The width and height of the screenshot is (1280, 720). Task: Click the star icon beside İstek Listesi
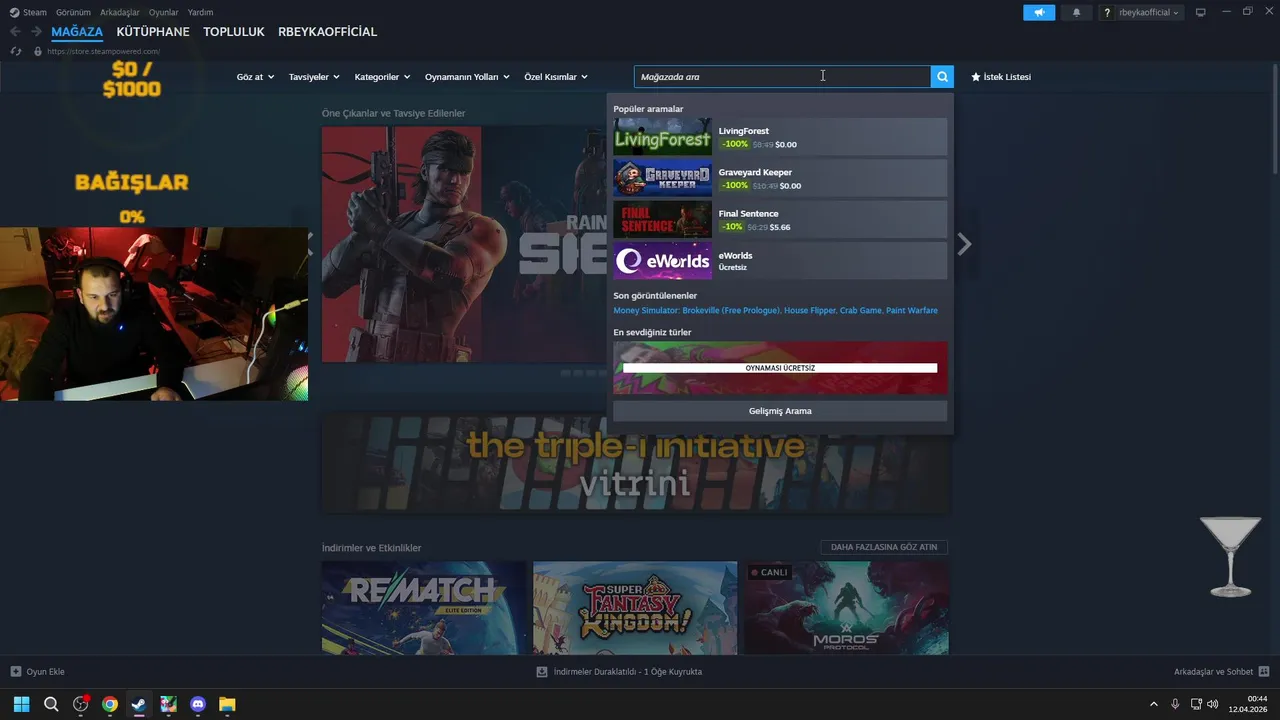[x=976, y=77]
